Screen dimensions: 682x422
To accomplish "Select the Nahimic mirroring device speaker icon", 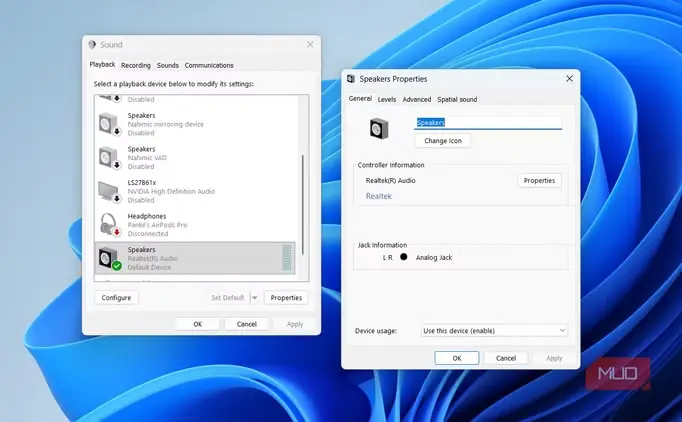I will point(109,124).
